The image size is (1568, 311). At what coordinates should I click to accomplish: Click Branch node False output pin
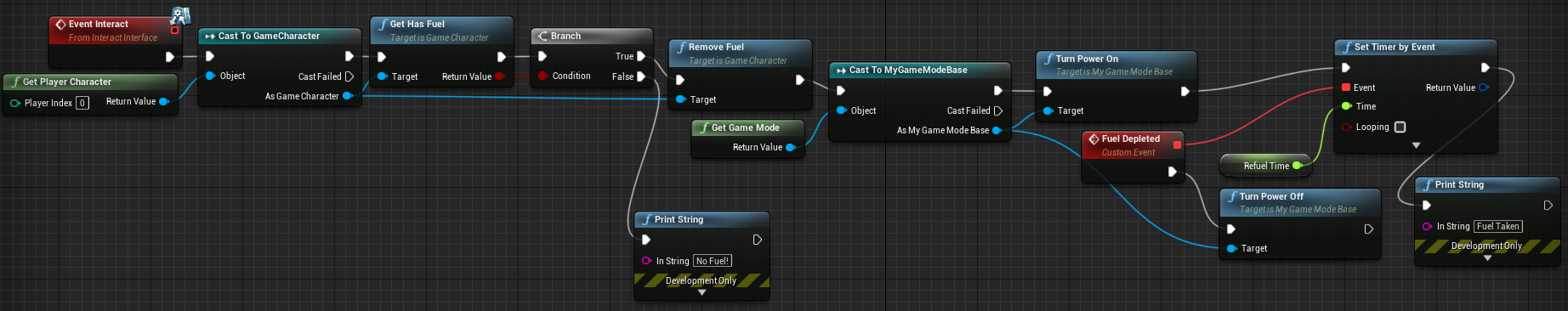point(641,76)
